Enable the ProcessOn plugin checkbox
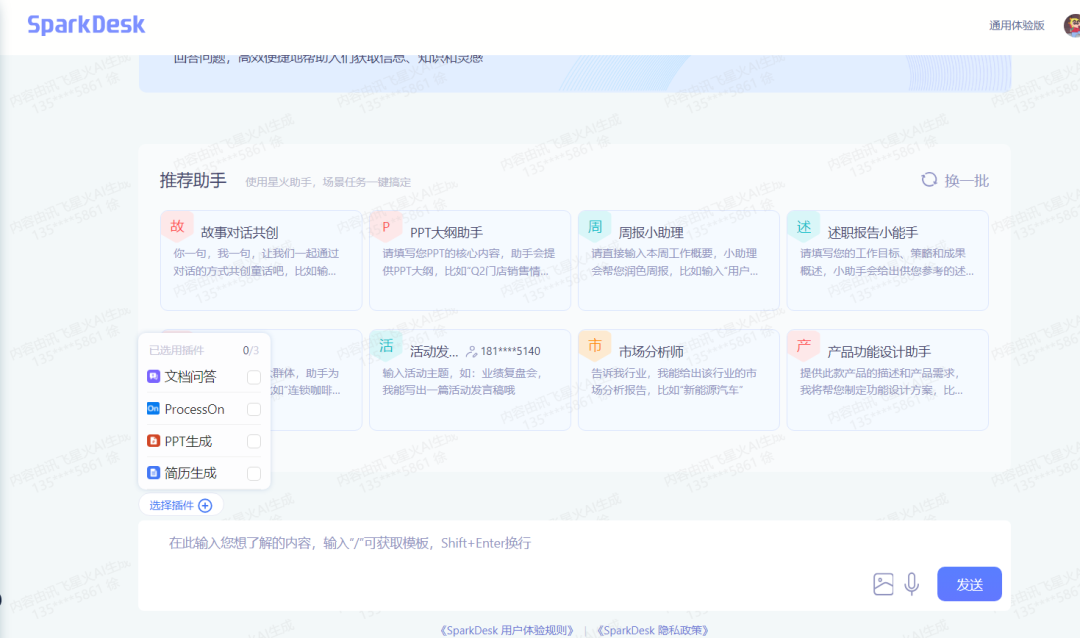Image resolution: width=1080 pixels, height=638 pixels. coord(253,409)
